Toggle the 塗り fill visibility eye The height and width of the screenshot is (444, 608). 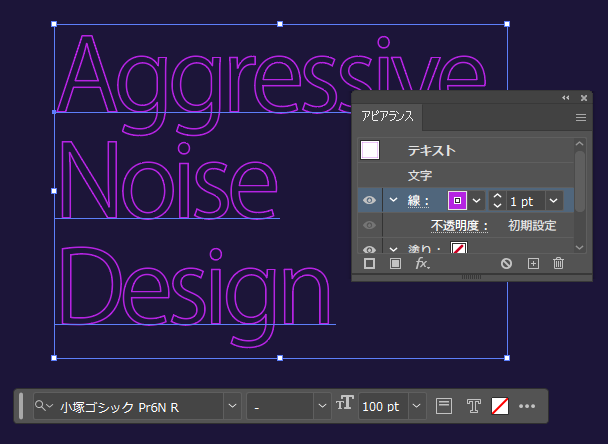click(370, 248)
